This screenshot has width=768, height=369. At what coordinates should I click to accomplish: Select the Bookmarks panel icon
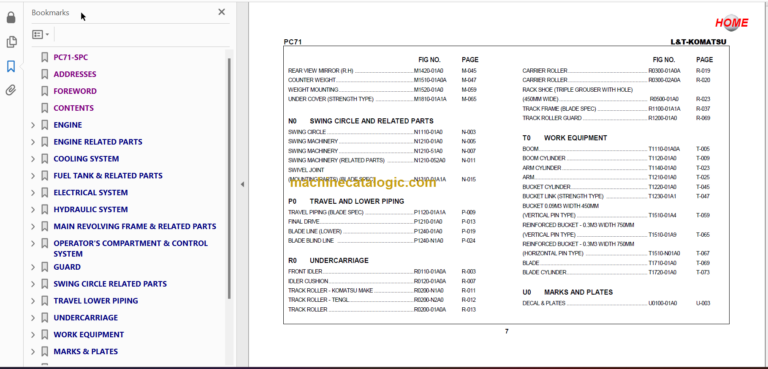[11, 66]
